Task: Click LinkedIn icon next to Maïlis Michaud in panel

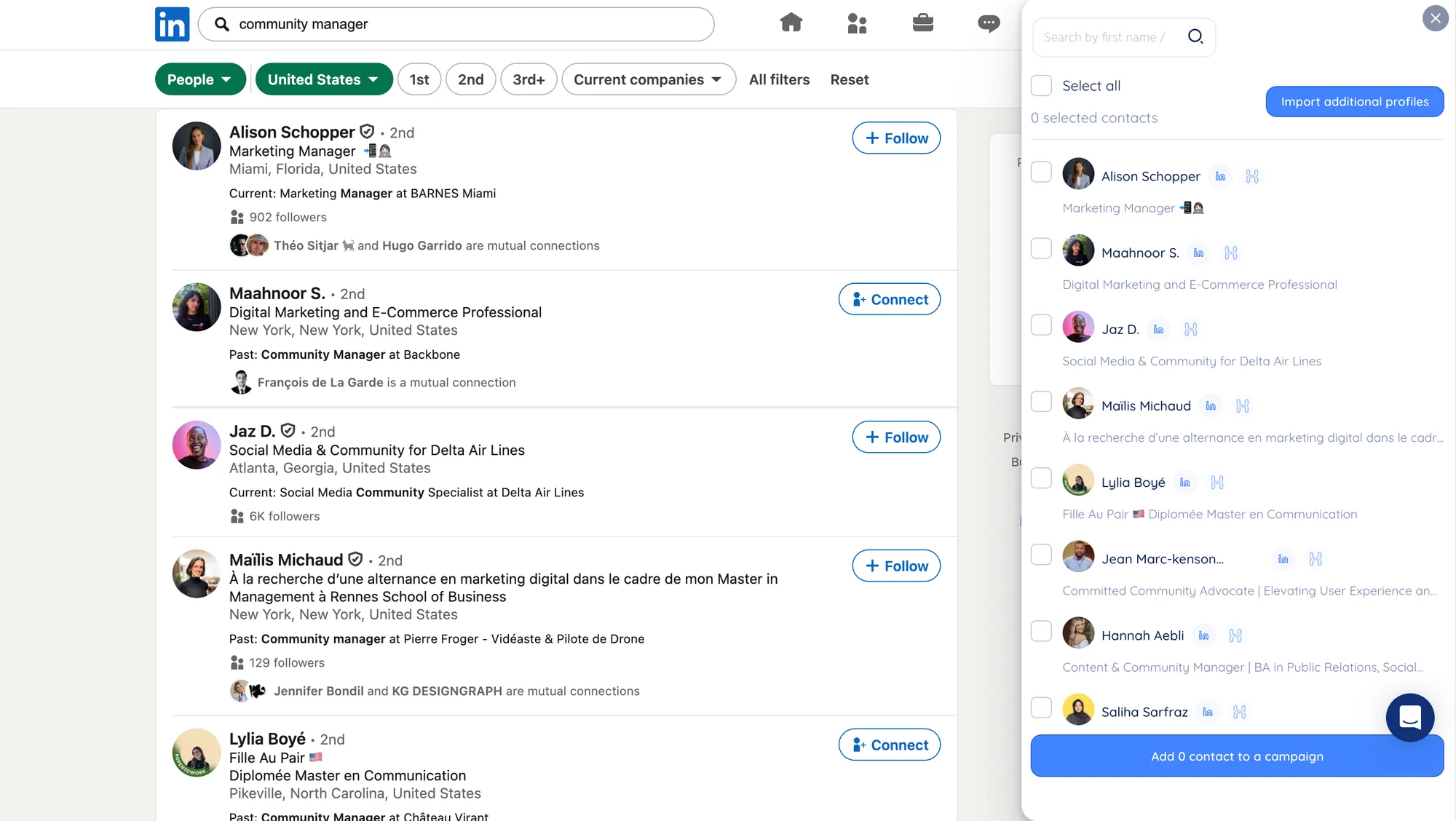Action: [1211, 406]
